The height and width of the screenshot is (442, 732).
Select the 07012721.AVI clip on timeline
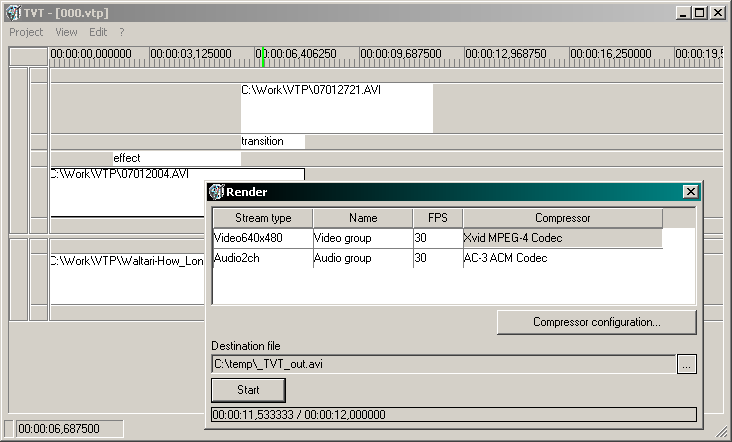337,108
